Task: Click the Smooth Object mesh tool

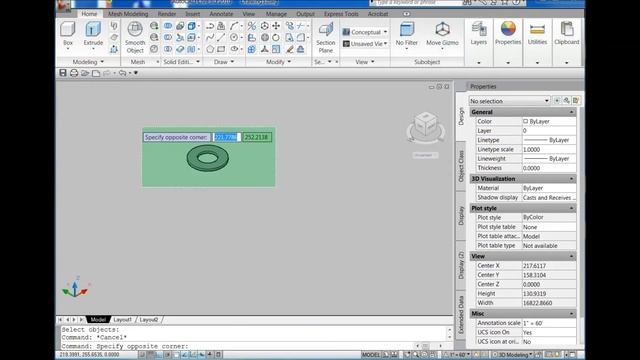Action: [135, 38]
